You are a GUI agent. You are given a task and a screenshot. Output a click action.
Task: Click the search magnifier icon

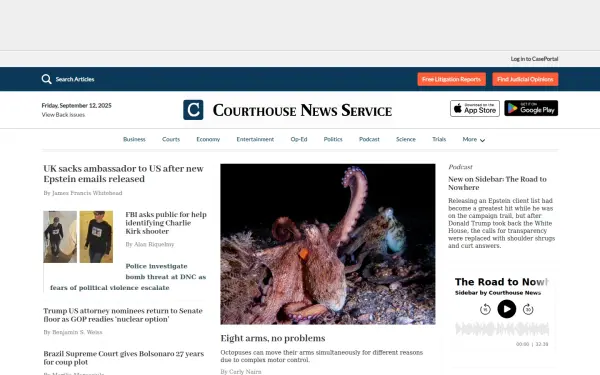point(46,79)
